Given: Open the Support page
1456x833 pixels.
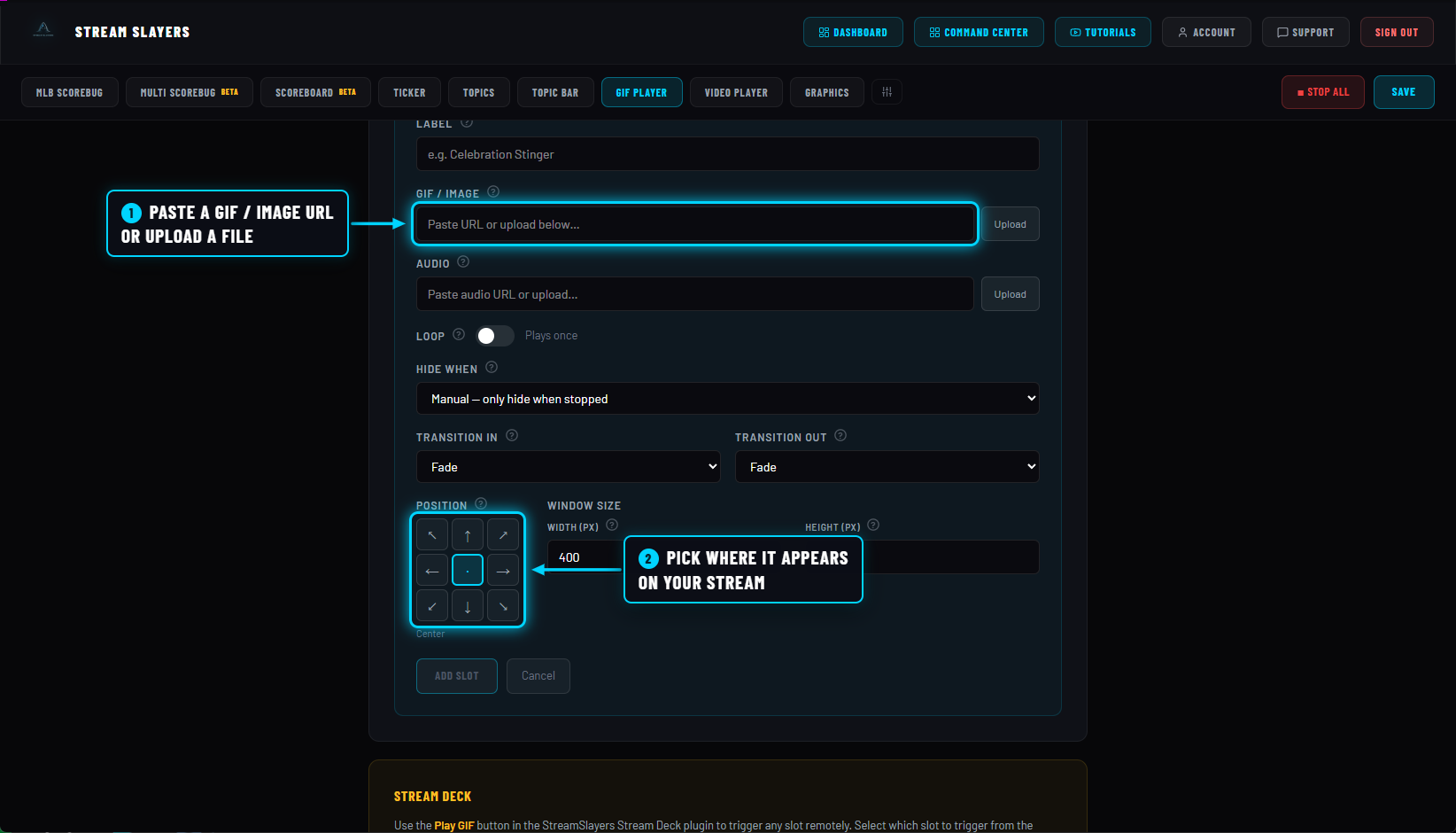Looking at the screenshot, I should pyautogui.click(x=1305, y=32).
